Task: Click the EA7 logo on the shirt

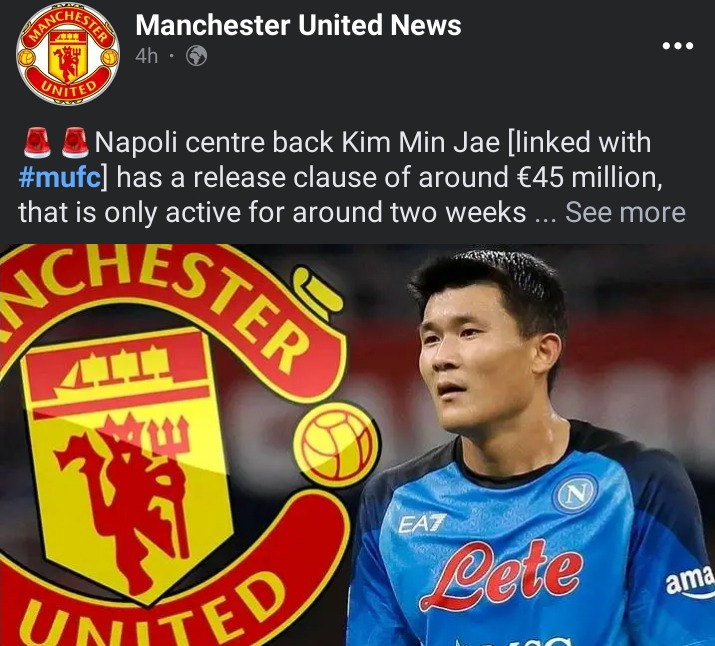Action: pyautogui.click(x=422, y=523)
